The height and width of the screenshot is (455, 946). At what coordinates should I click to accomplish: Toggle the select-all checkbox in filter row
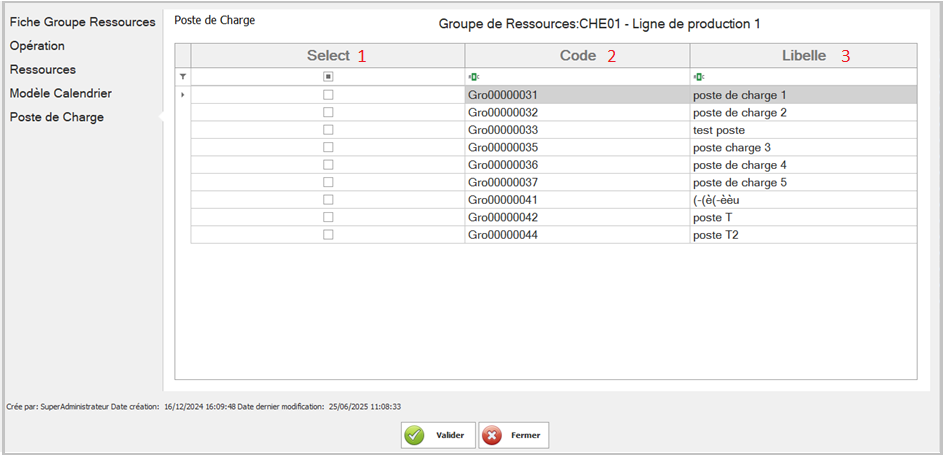coord(328,76)
